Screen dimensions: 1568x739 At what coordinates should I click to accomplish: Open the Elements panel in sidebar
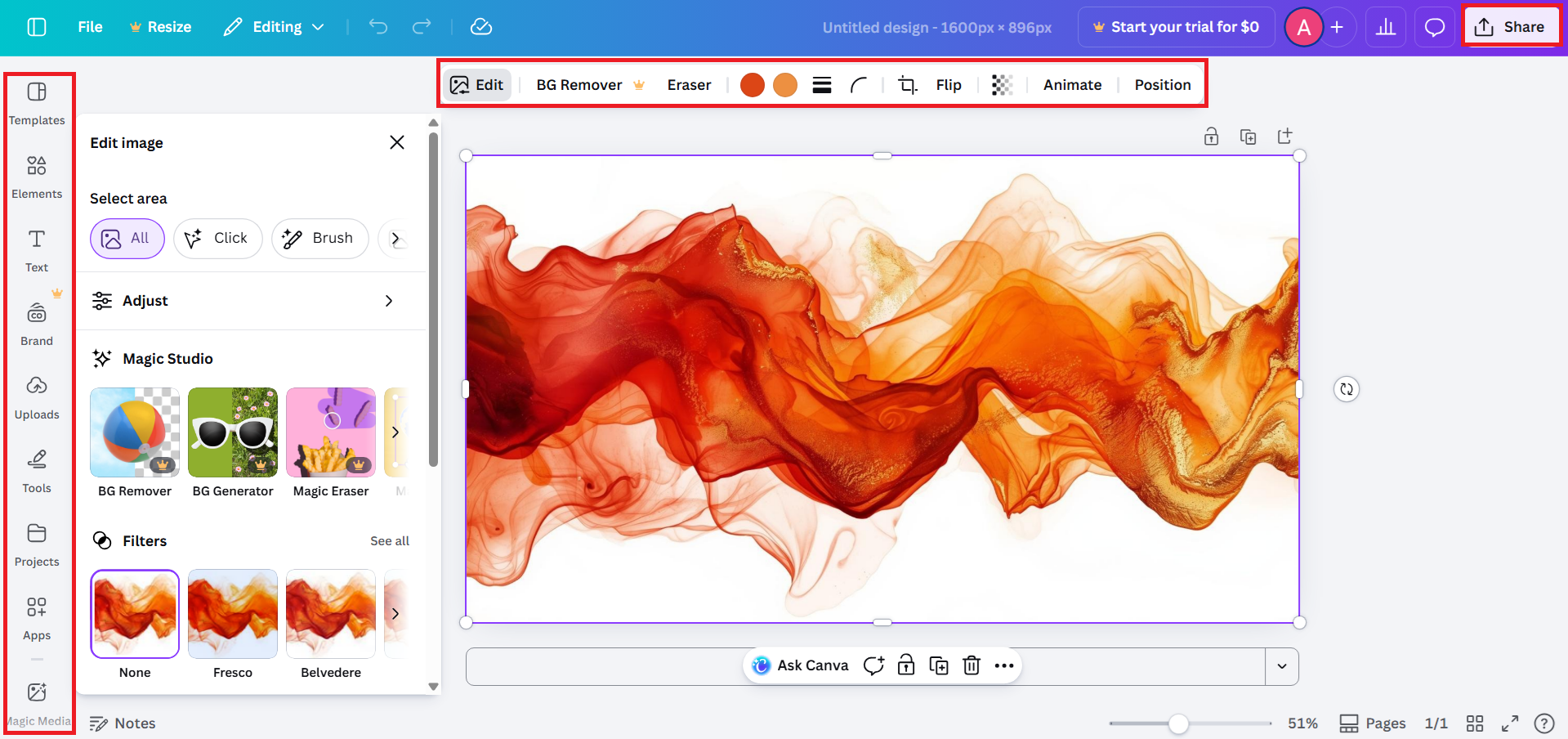coord(37,176)
